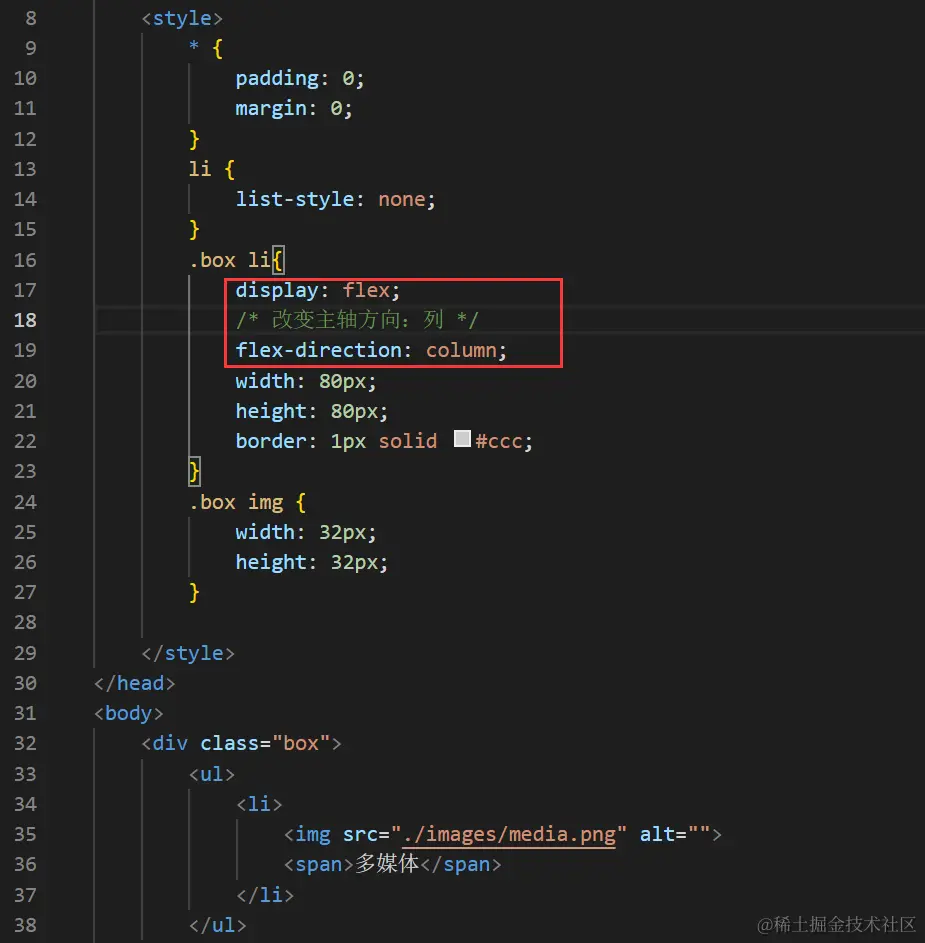Click the 'li' selector on line 13

(x=200, y=169)
